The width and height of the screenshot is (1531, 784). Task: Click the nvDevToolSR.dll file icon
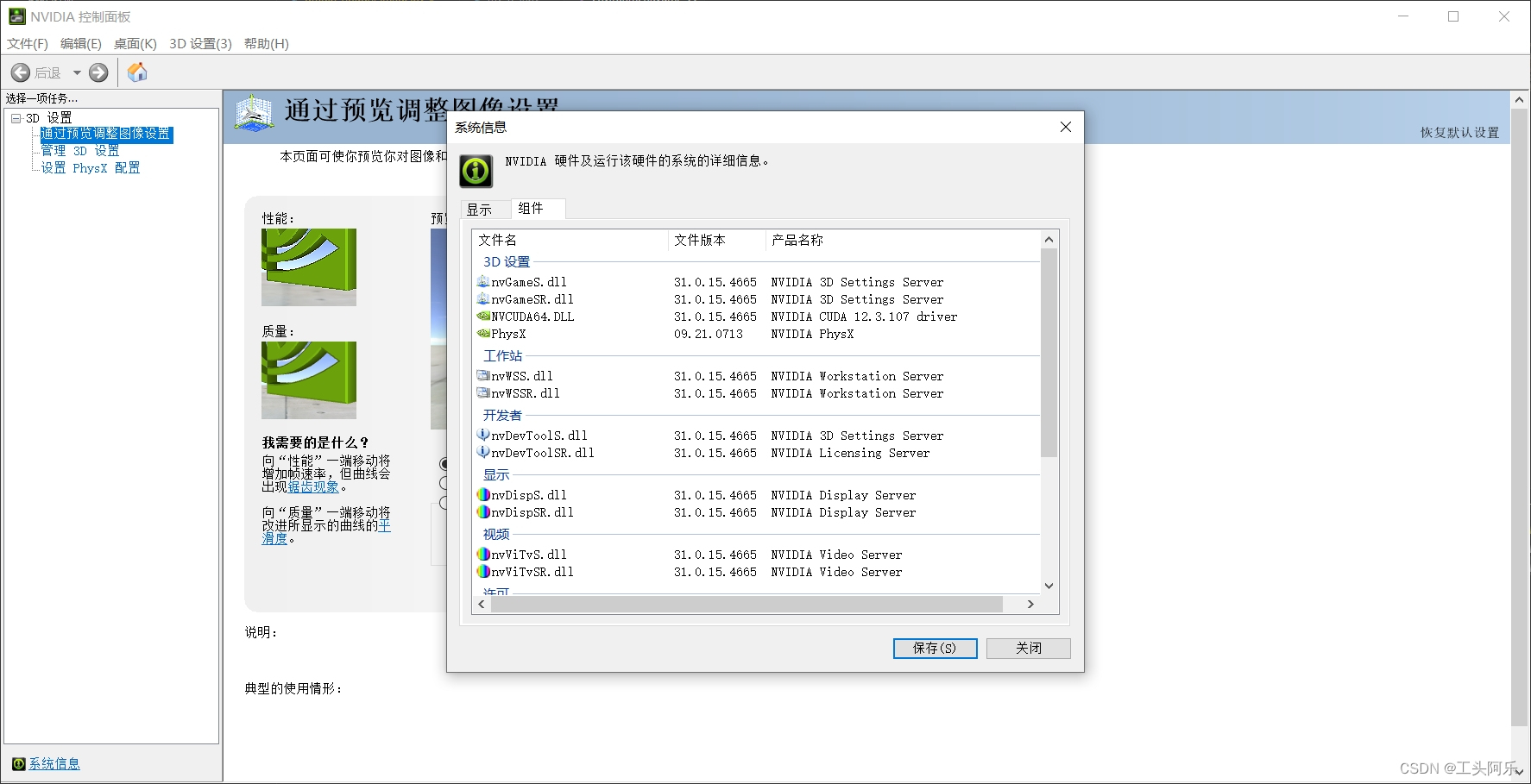[483, 452]
